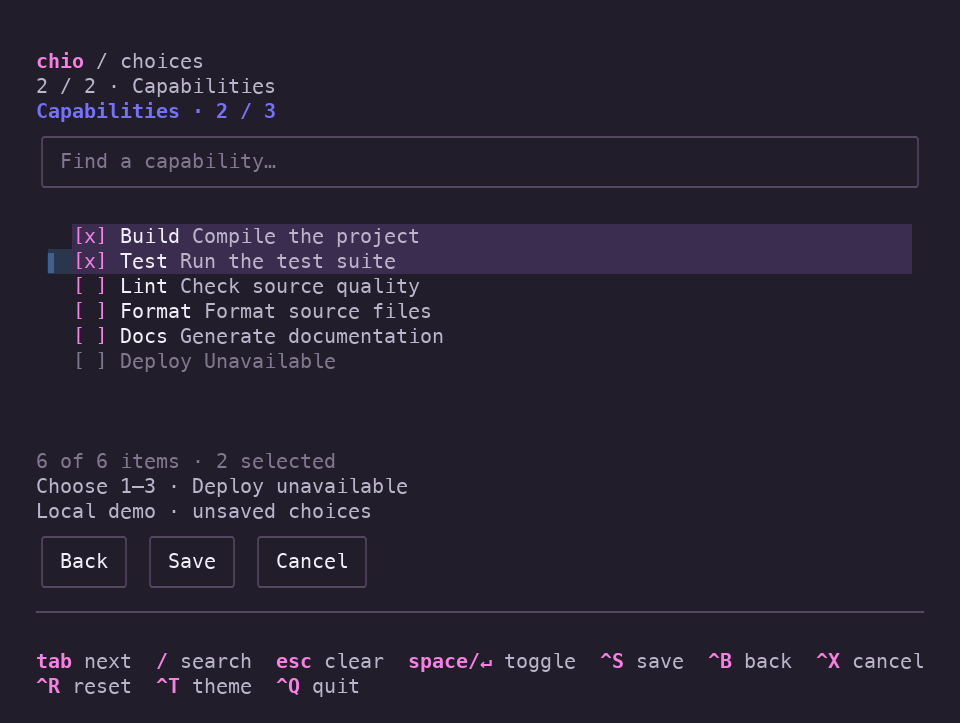Click the 'space/↵ toggle' shortcut hint
The image size is (960, 723).
point(492,662)
